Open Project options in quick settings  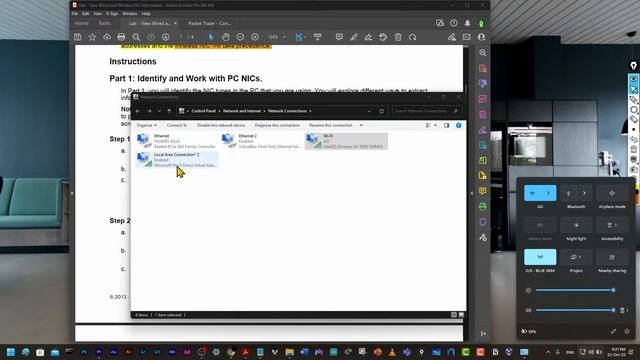576,257
